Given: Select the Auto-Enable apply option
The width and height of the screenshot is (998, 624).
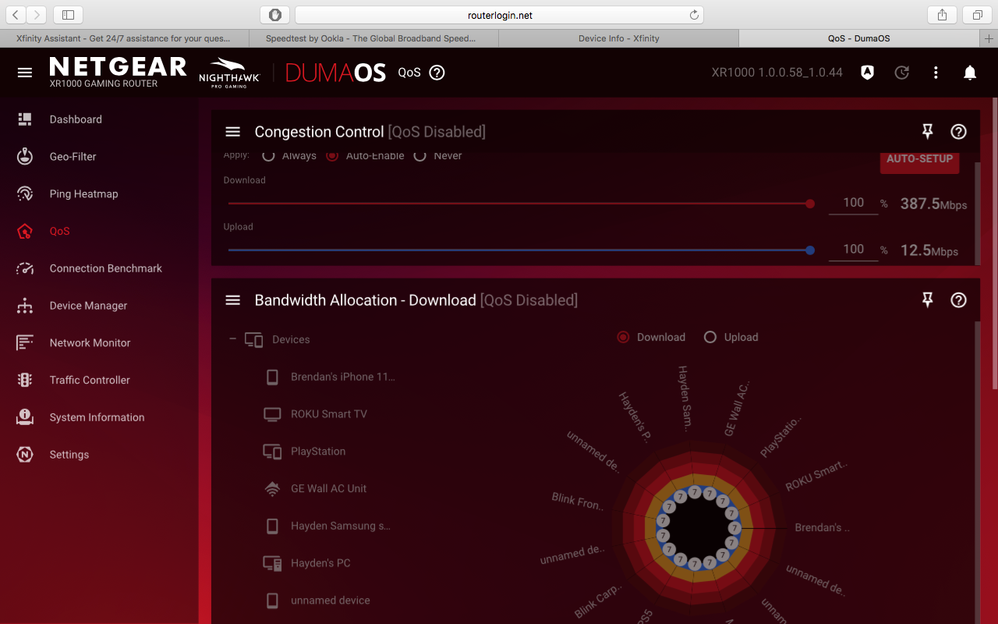Looking at the screenshot, I should click(332, 155).
